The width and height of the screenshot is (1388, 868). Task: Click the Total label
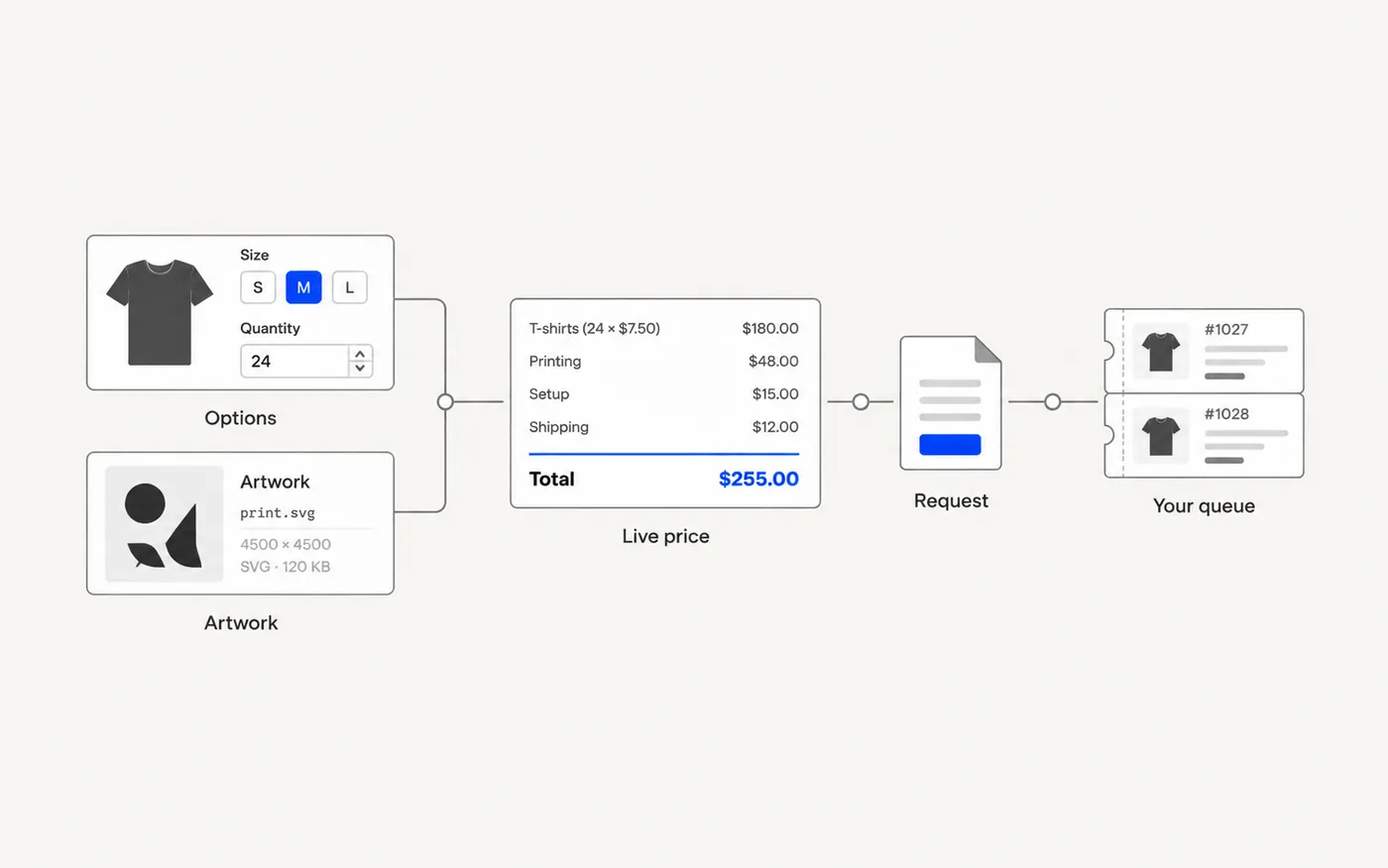pos(552,479)
